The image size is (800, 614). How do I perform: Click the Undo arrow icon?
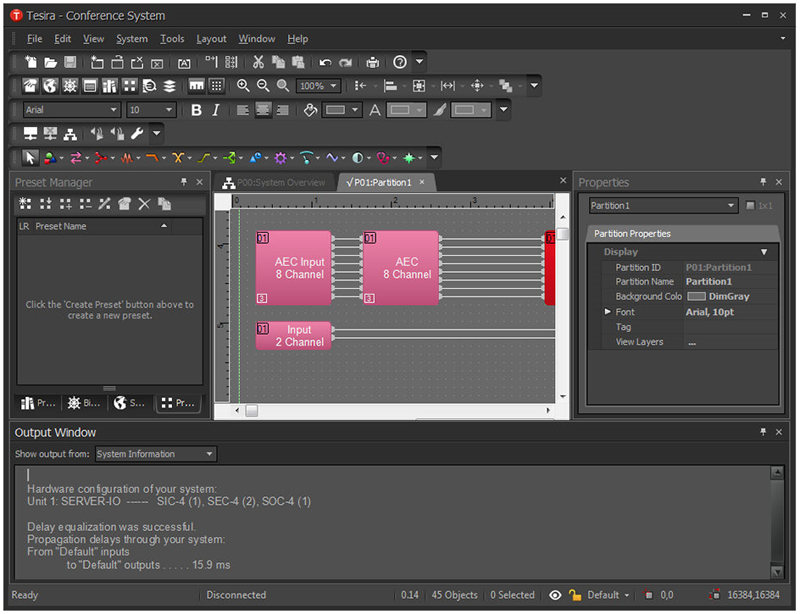[325, 62]
